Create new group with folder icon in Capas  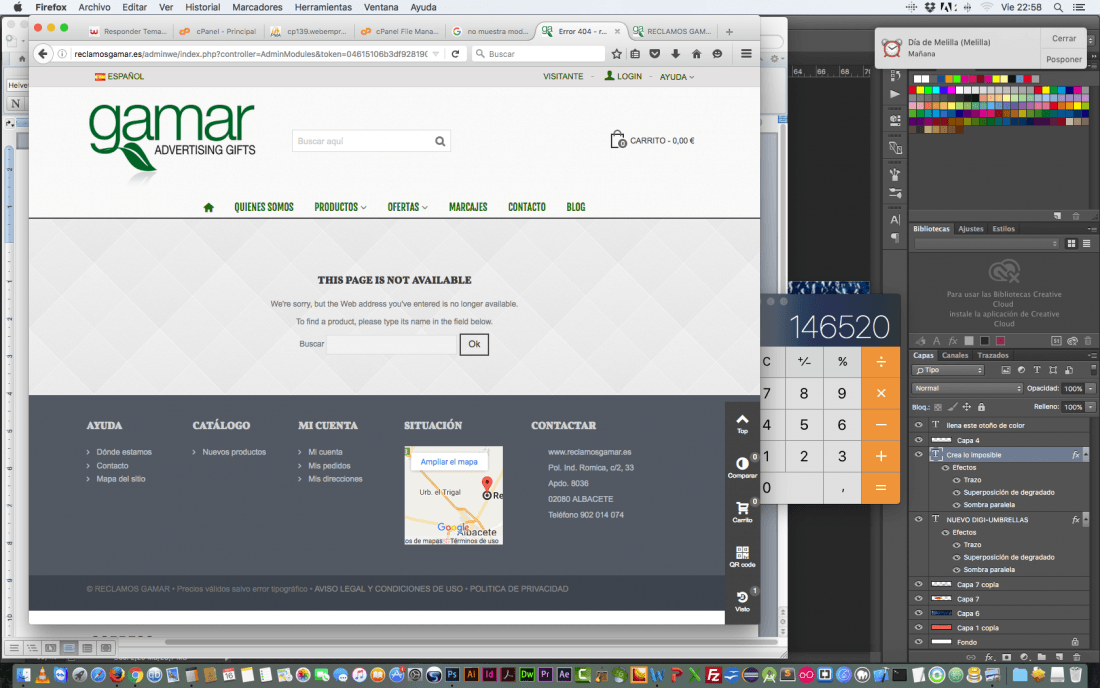[x=1042, y=658]
